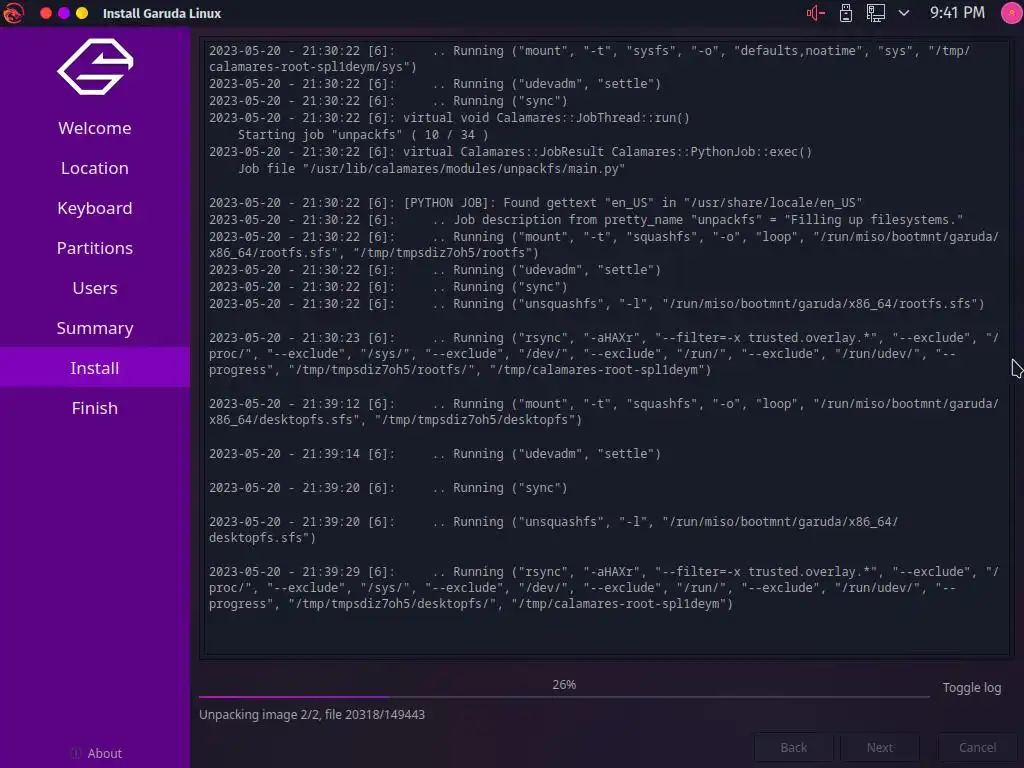
Task: Click the purple window button in title bar
Action: tap(64, 13)
